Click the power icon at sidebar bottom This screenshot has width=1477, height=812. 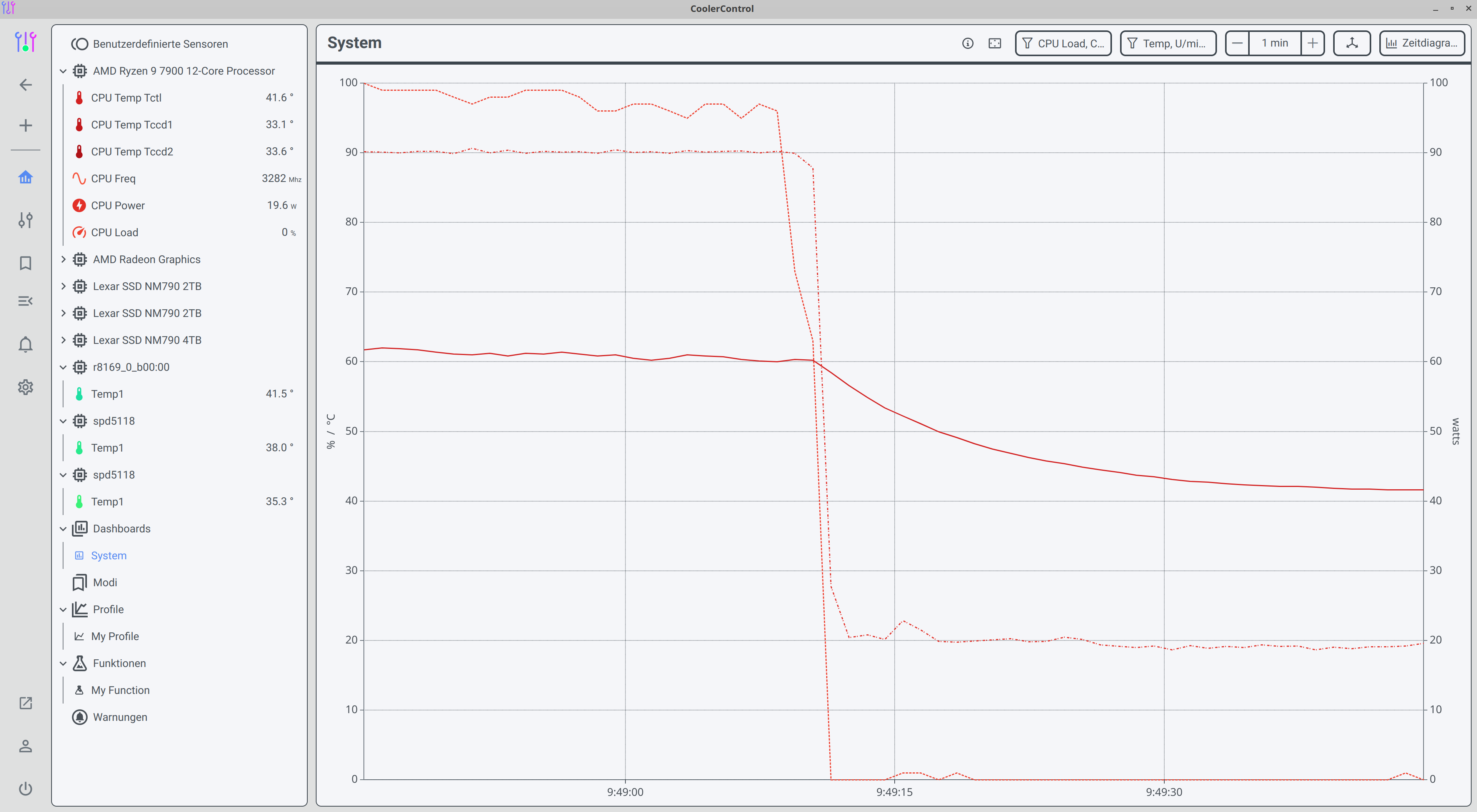25,789
